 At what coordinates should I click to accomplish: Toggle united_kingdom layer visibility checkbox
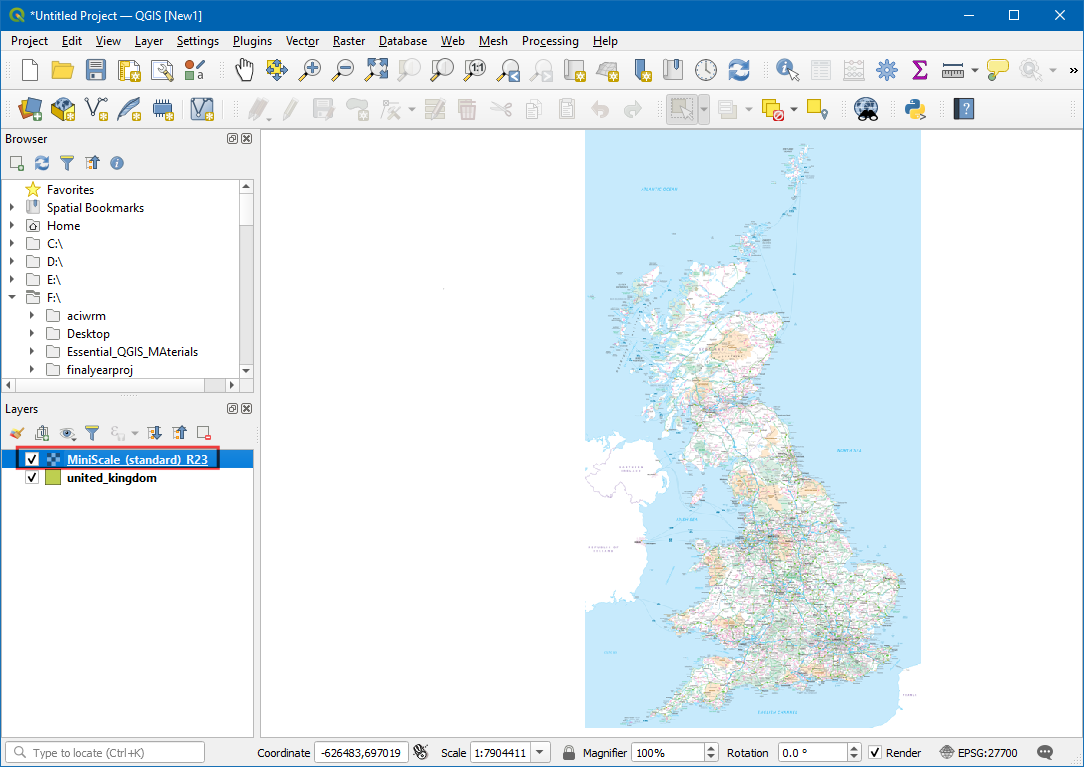(x=32, y=478)
